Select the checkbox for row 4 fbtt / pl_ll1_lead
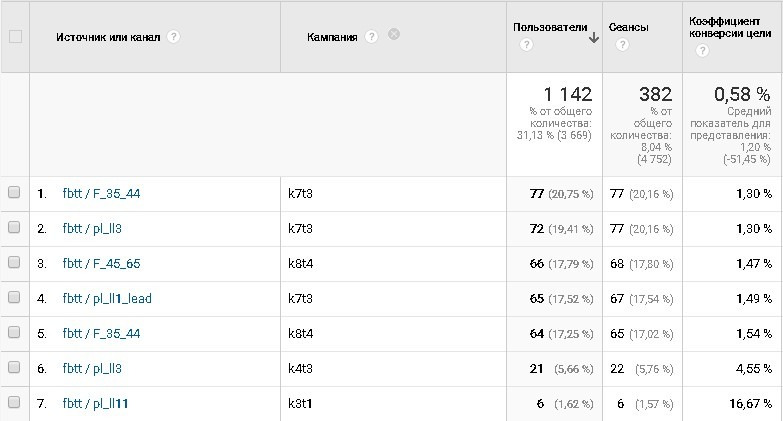The height and width of the screenshot is (421, 783). 15,298
